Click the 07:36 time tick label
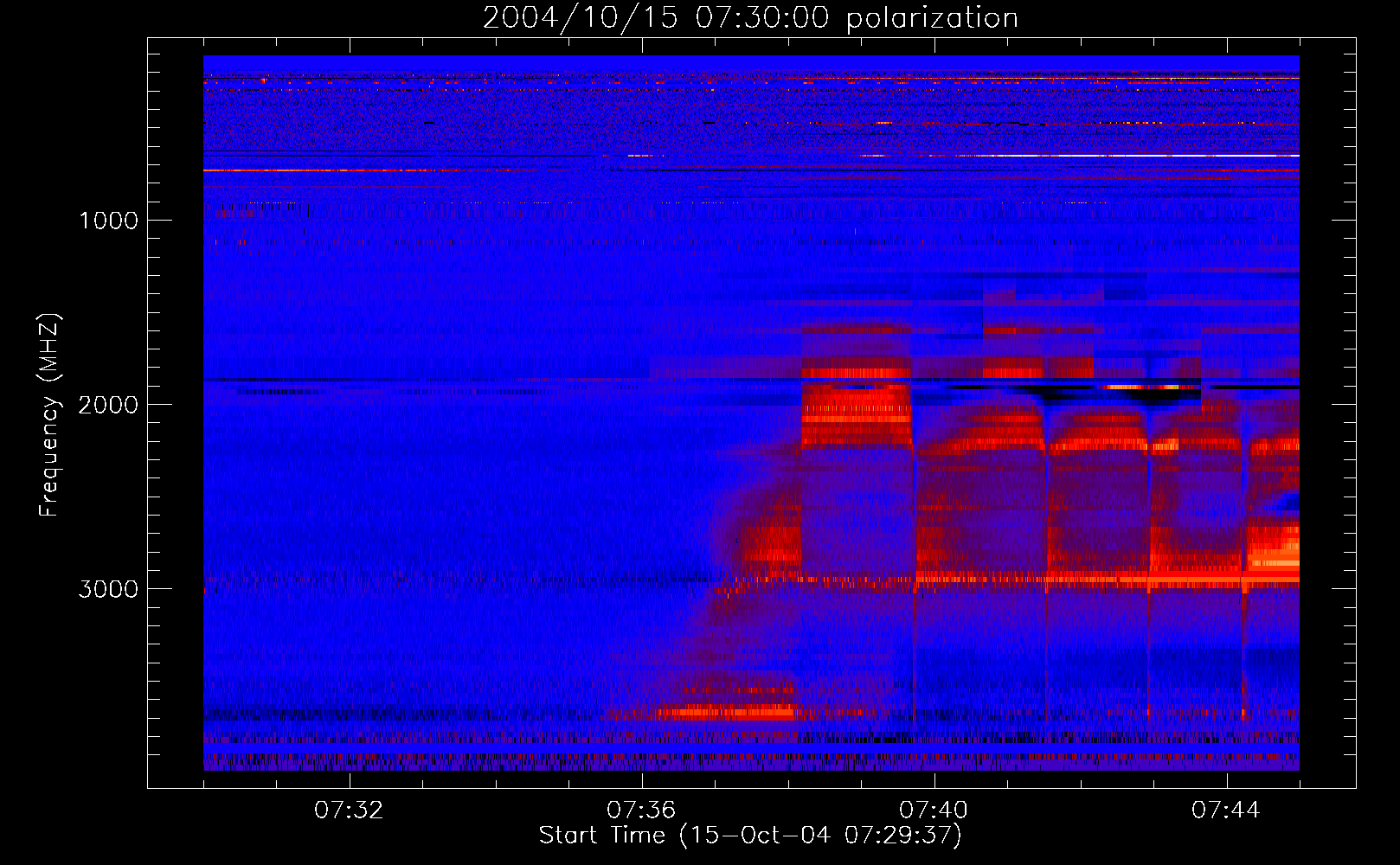1400x865 pixels. point(642,811)
